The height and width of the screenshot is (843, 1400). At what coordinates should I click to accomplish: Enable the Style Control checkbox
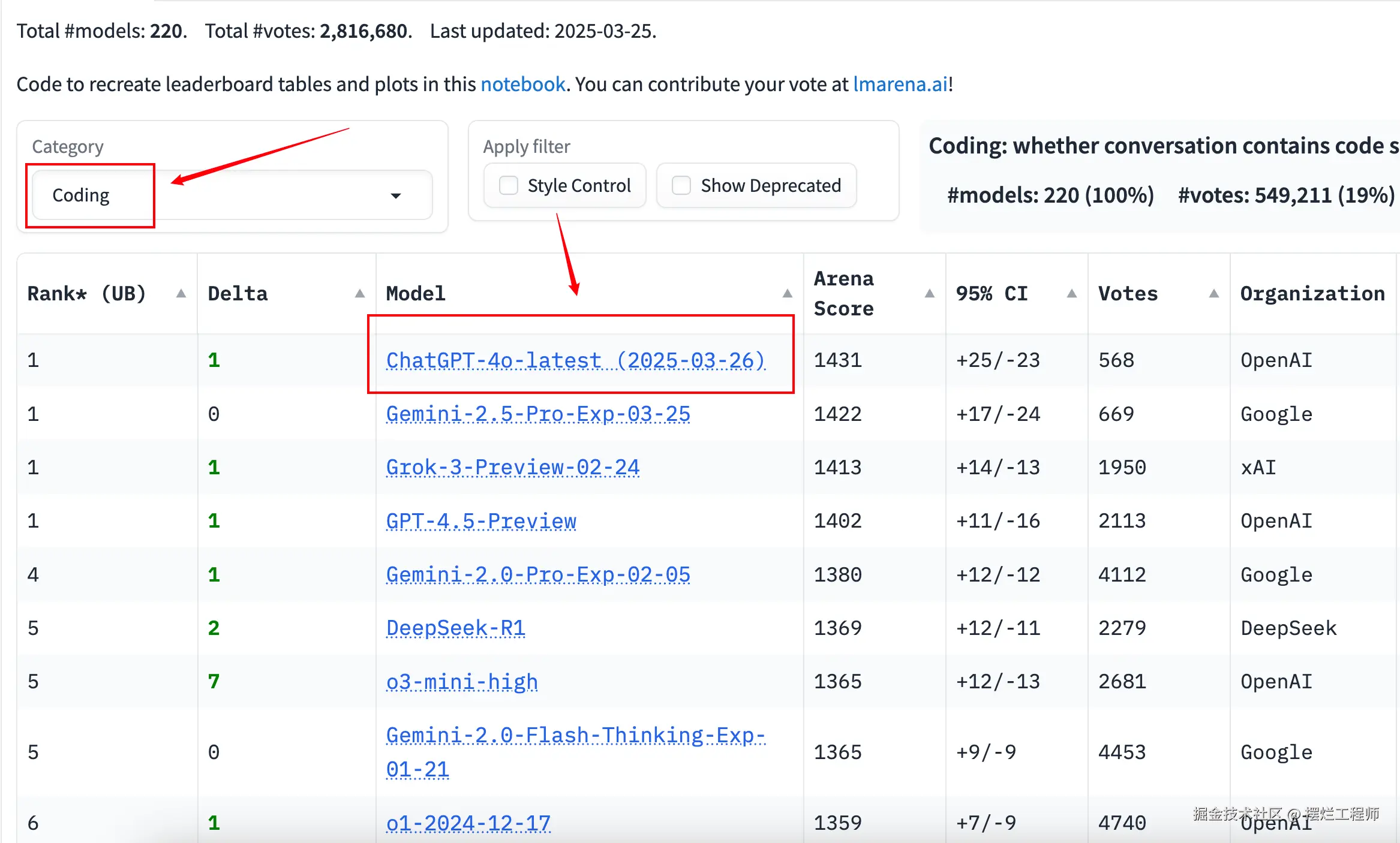(x=509, y=185)
